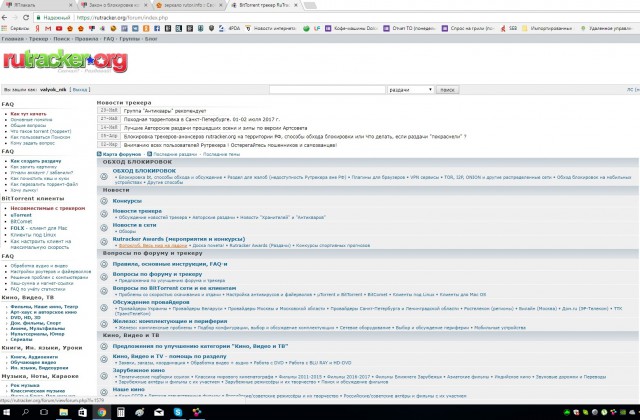Open Правила, основные инструкции, FAQ-и forum
Viewport: 640px width, 420px height.
170,264
